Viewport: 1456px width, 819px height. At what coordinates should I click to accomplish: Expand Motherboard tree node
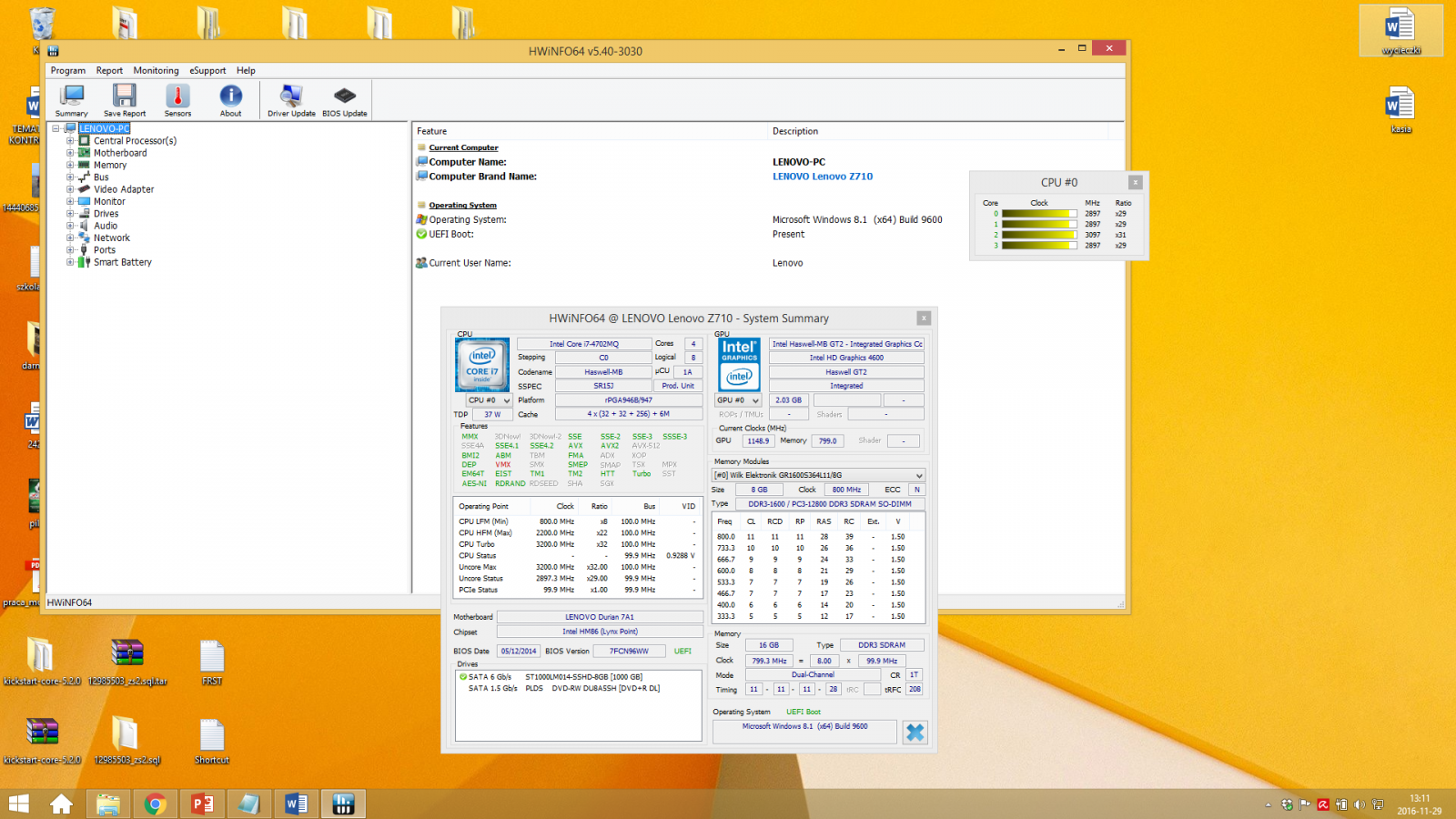[x=70, y=153]
